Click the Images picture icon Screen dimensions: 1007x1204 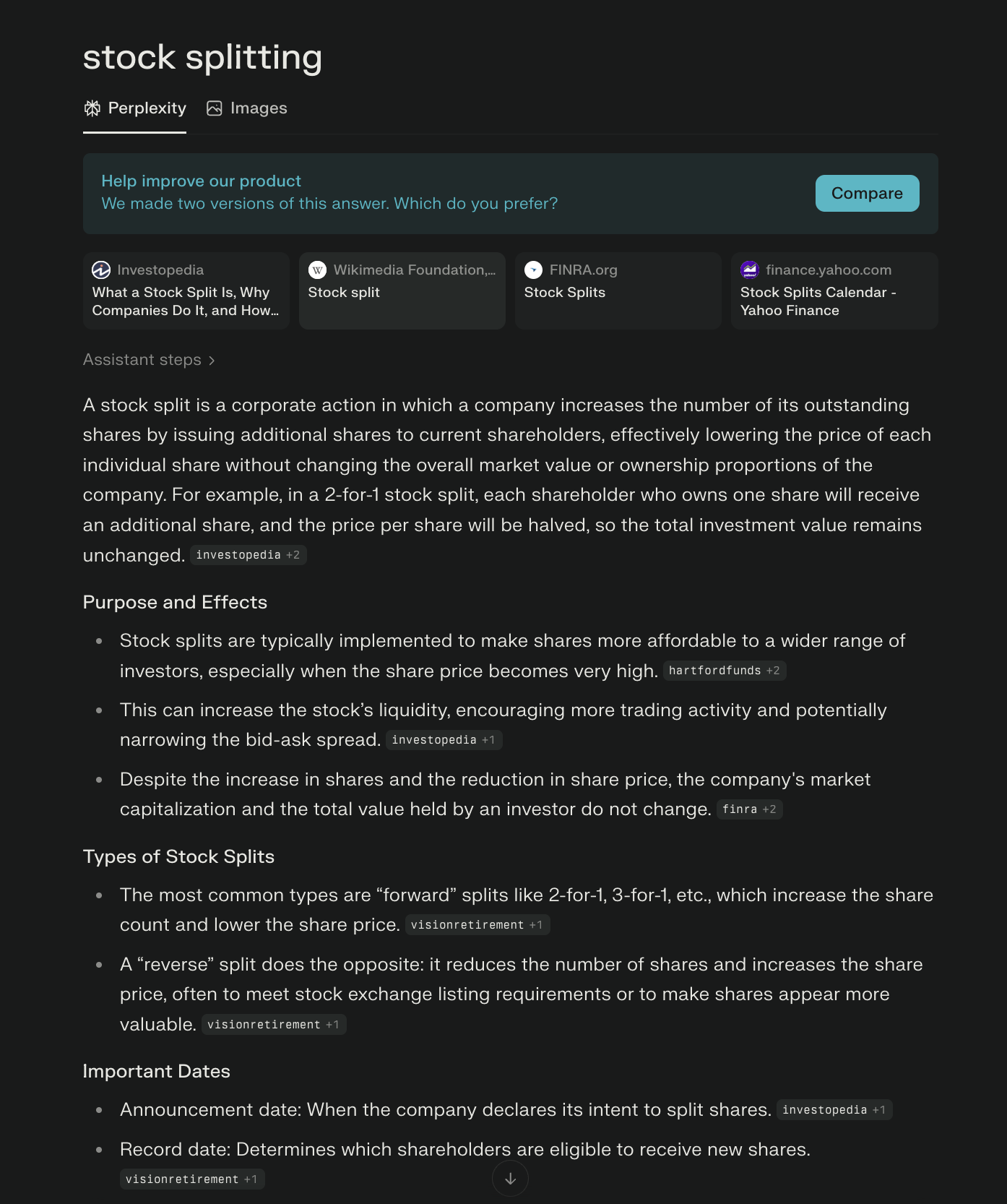[214, 108]
